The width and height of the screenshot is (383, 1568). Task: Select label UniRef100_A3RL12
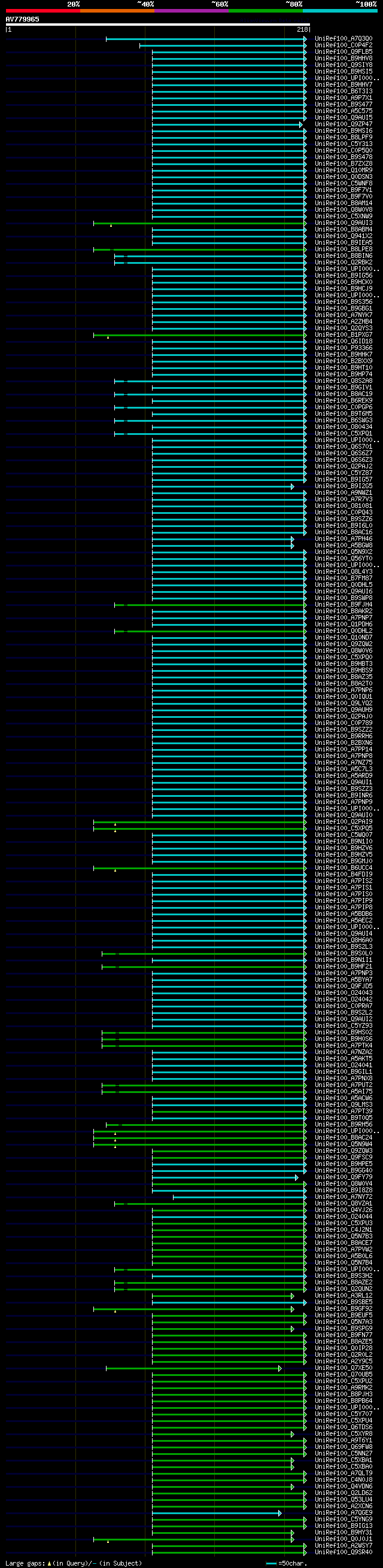click(x=344, y=1296)
